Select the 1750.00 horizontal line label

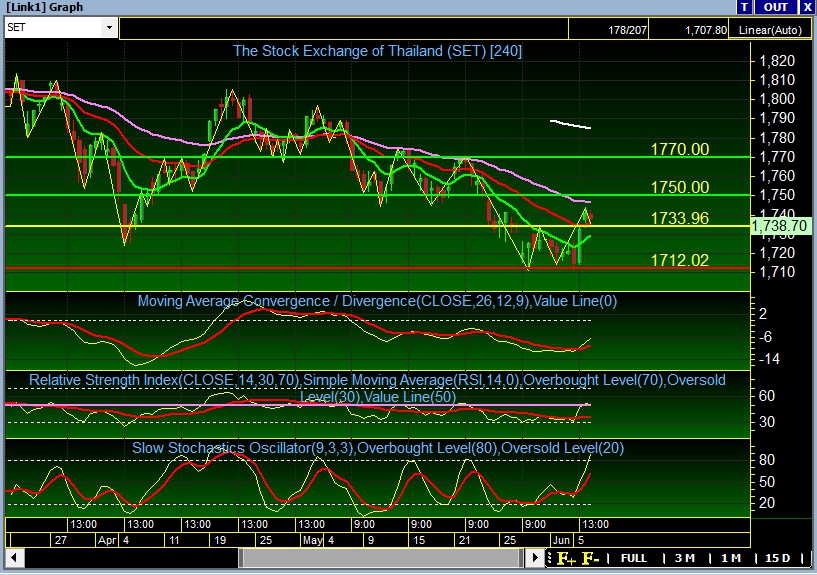click(x=679, y=188)
